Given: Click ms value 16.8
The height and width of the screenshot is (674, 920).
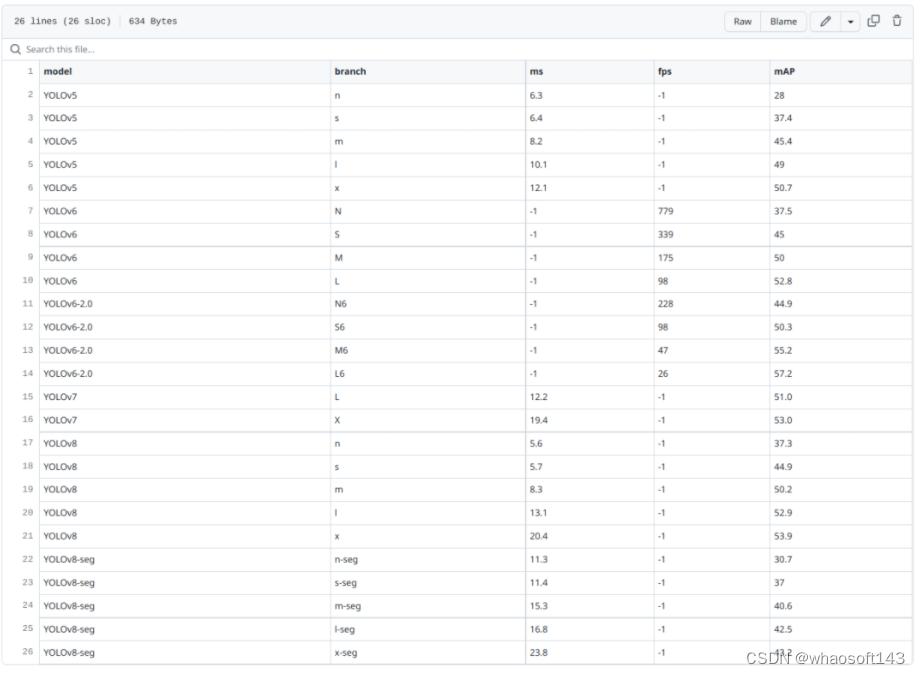Looking at the screenshot, I should pos(538,629).
